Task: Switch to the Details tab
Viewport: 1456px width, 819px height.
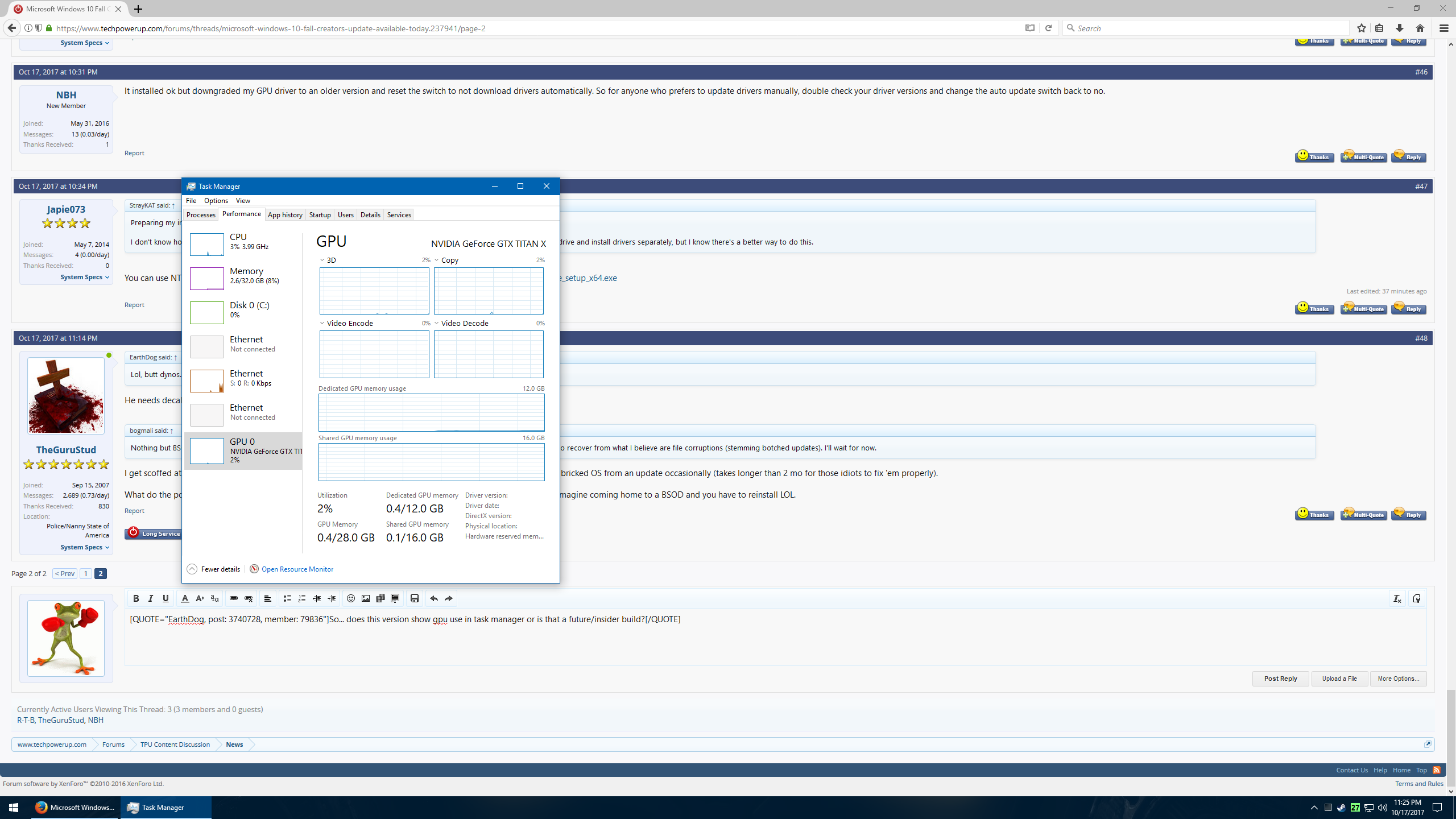Action: (370, 215)
